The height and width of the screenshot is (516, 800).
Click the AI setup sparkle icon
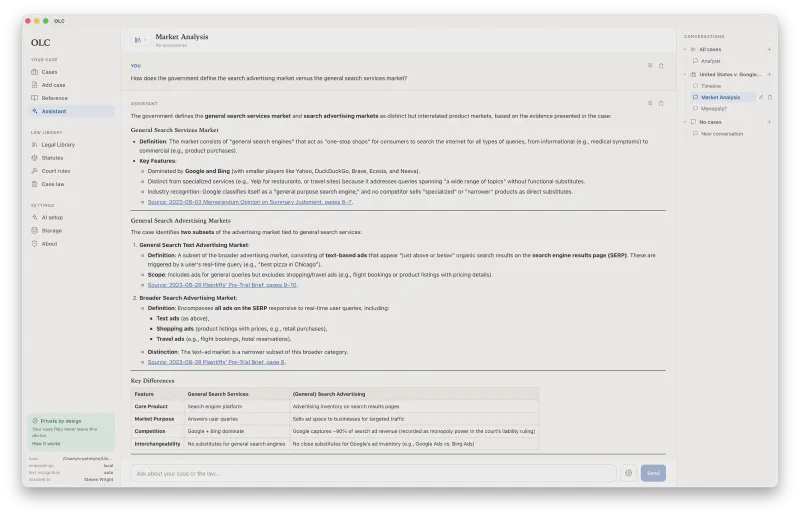pyautogui.click(x=35, y=217)
